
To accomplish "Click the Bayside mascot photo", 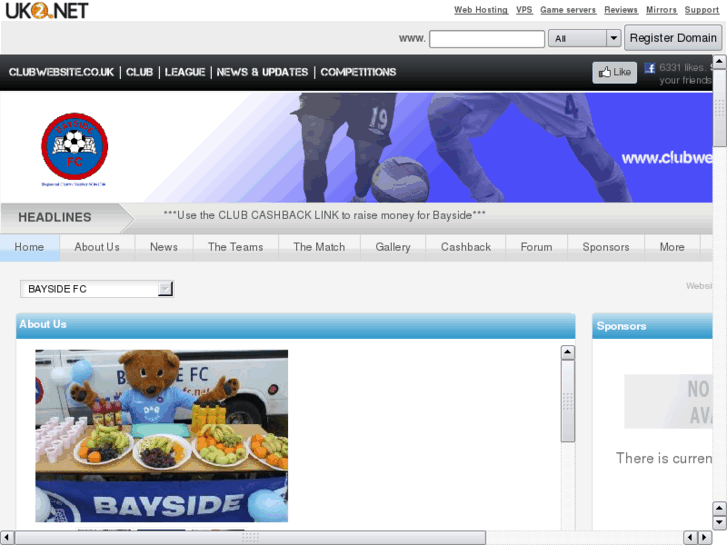I will [161, 436].
